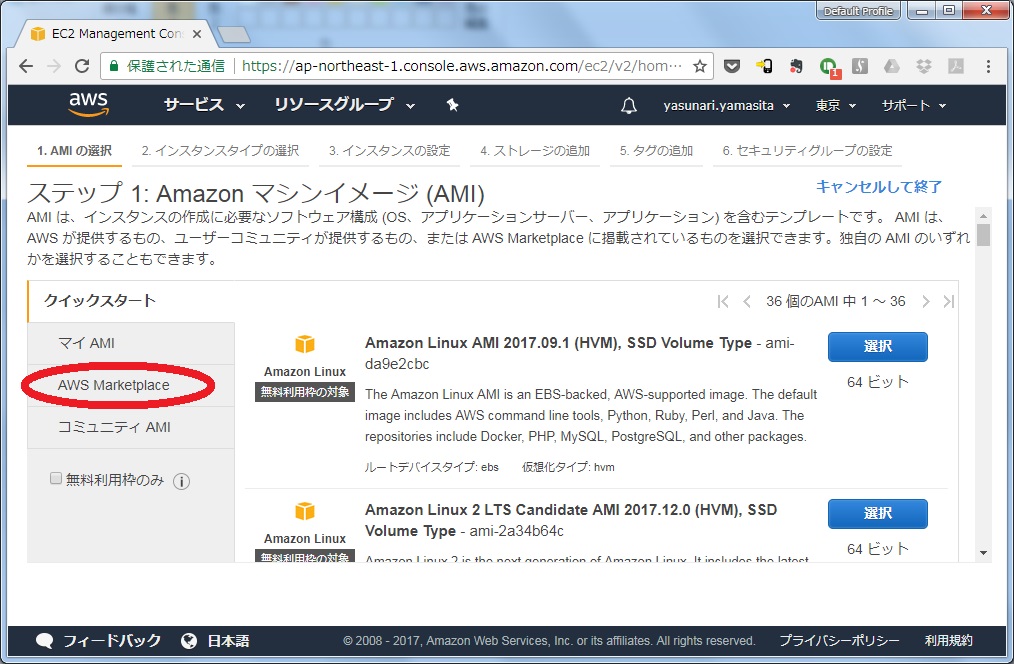Click the 日本語 language link

point(228,641)
